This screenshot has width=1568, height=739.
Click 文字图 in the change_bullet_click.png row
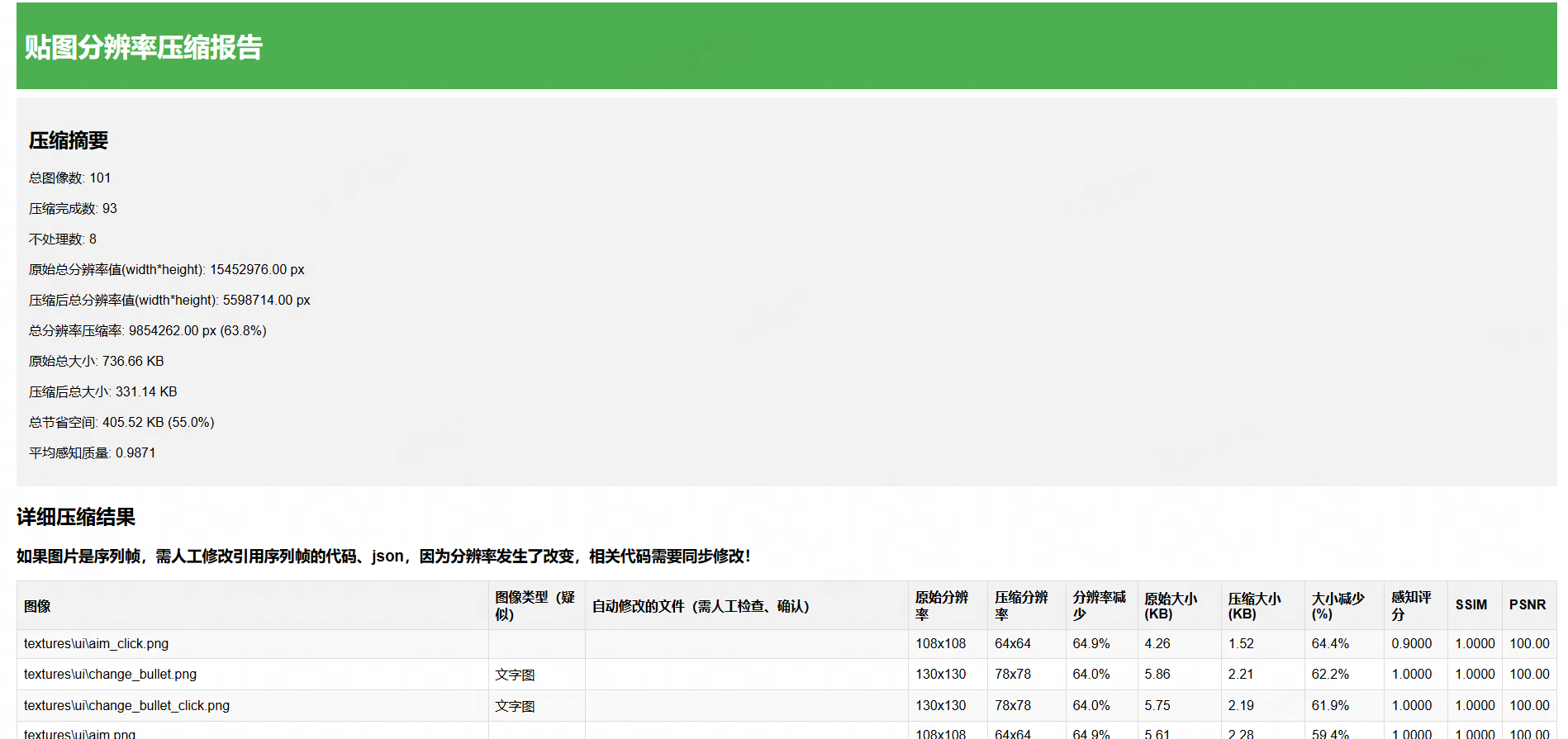[515, 707]
